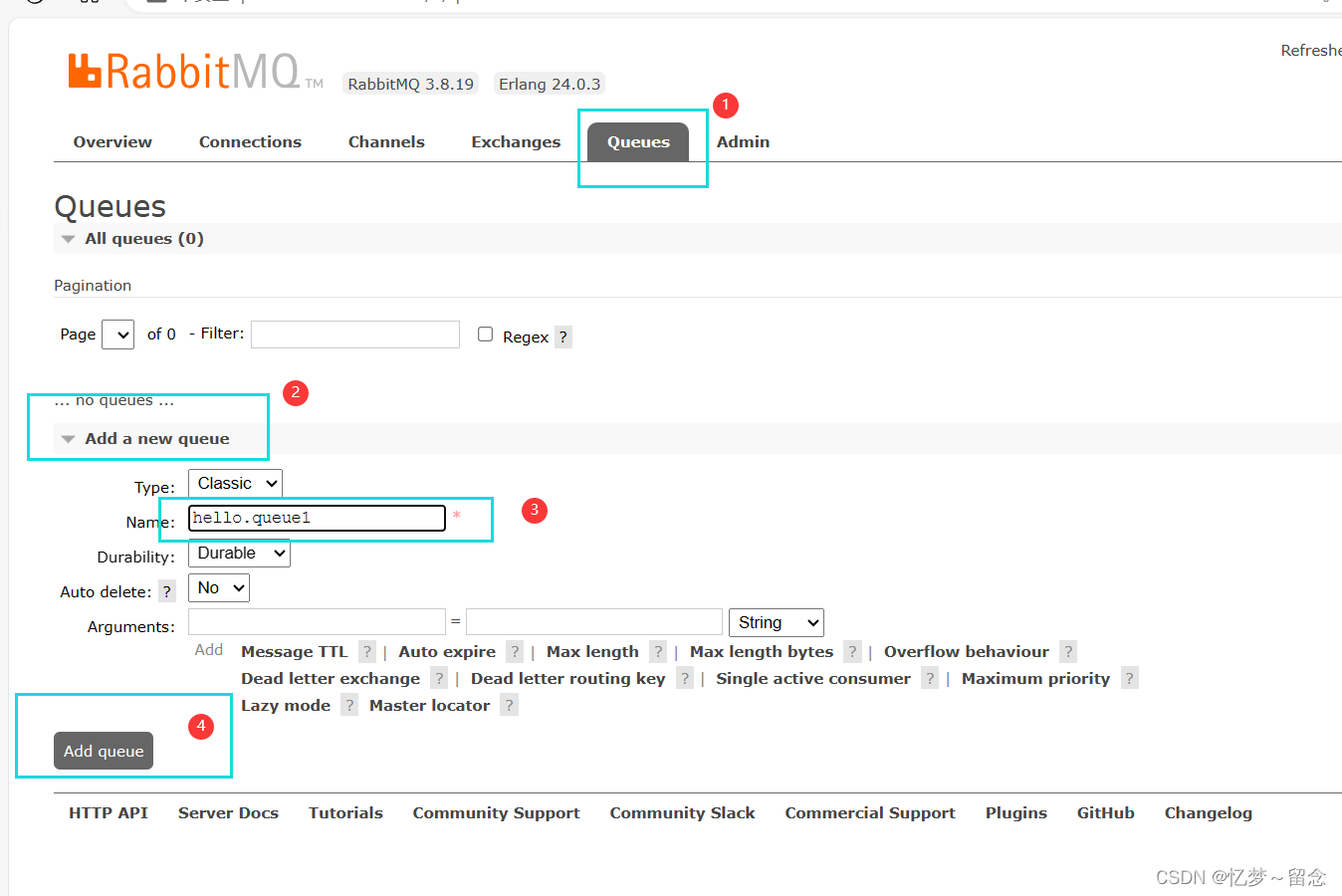
Task: Switch to the Overview tab
Action: (x=112, y=141)
